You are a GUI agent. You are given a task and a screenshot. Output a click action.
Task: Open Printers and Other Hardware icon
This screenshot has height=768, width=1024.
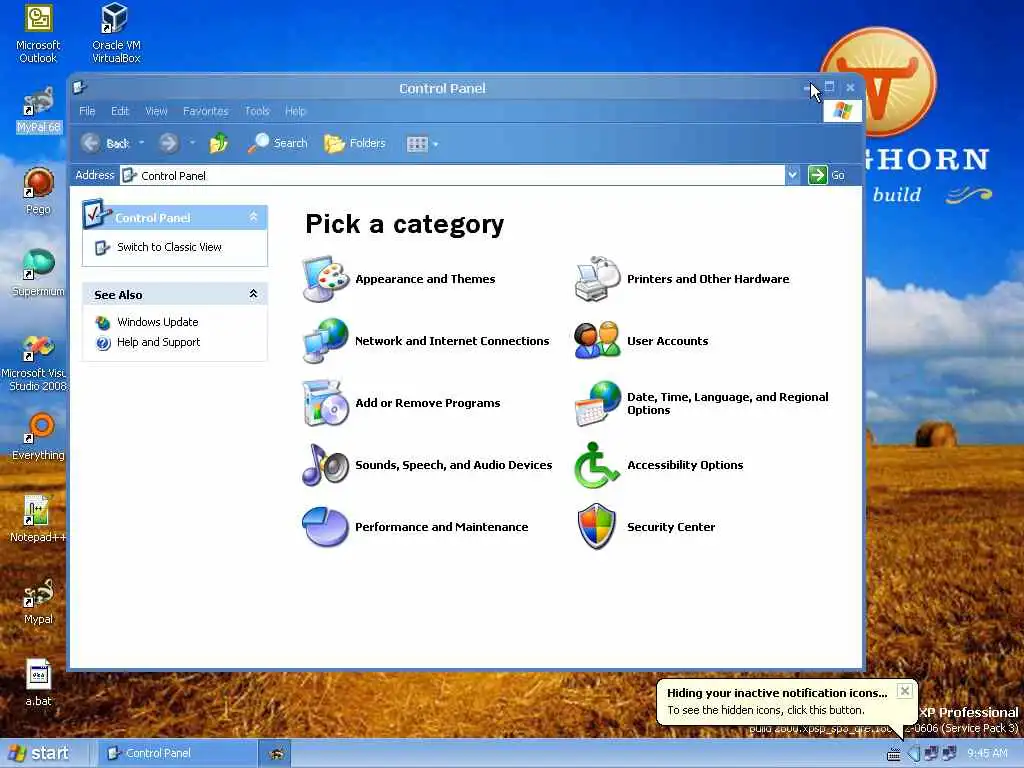[598, 279]
